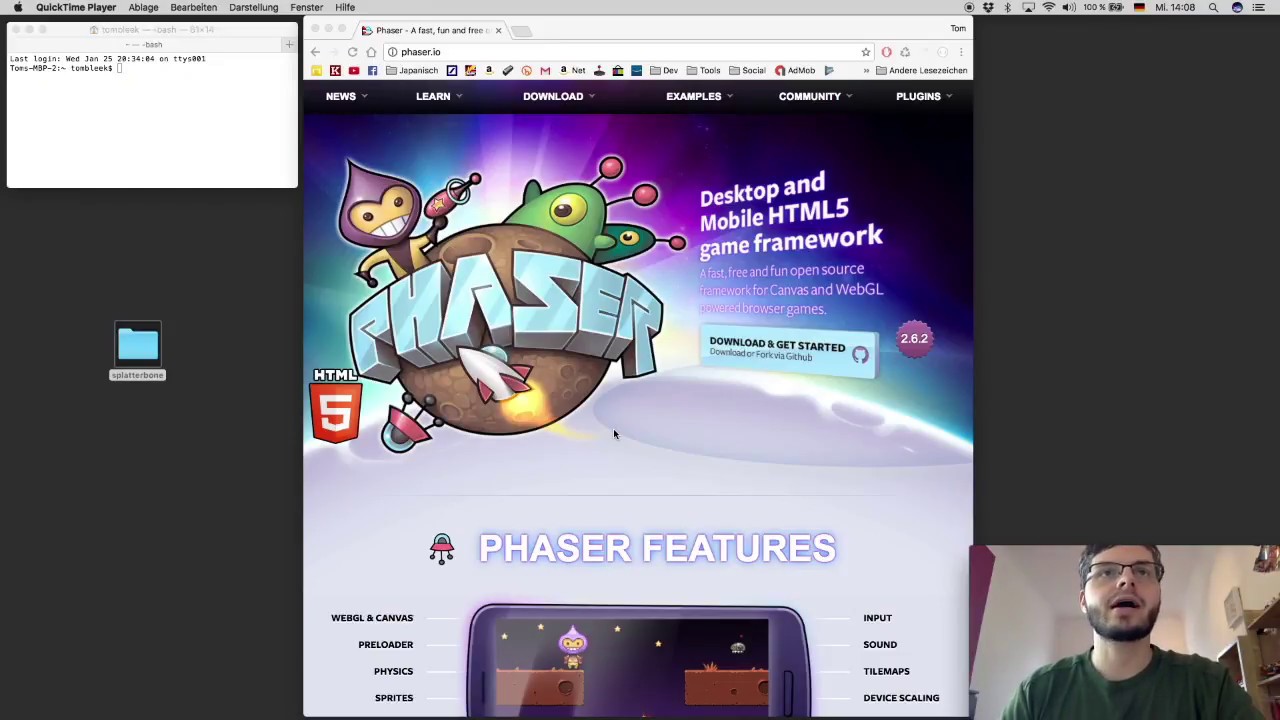Open the Tom profile menu in Chrome
The image size is (1280, 720).
coord(958,29)
